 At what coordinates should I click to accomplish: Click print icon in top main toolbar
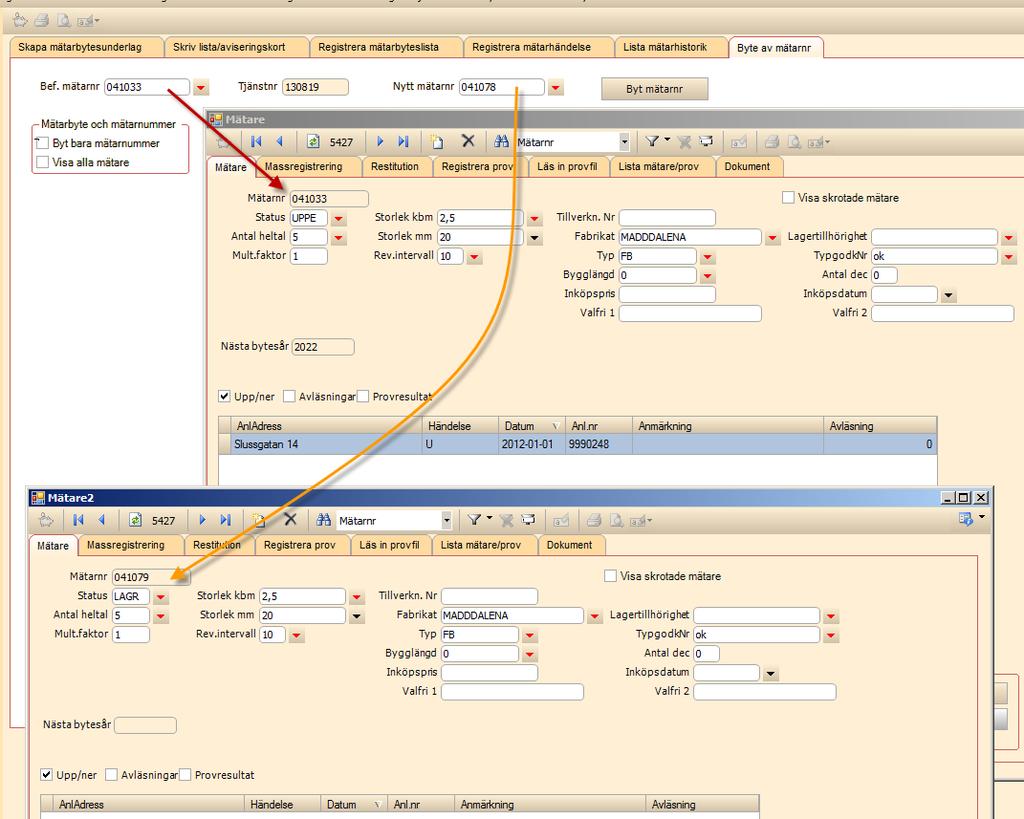click(42, 20)
